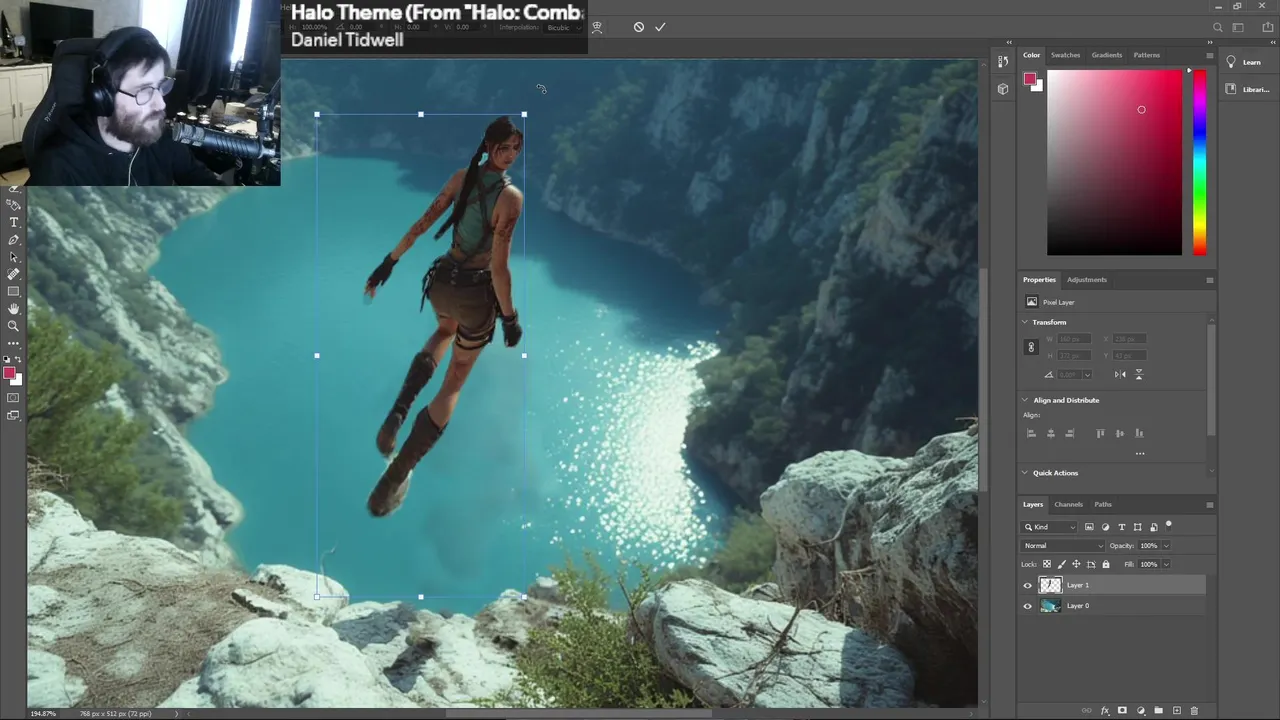Turn layer filtering on or off
This screenshot has height=720, width=1280.
[1168, 525]
